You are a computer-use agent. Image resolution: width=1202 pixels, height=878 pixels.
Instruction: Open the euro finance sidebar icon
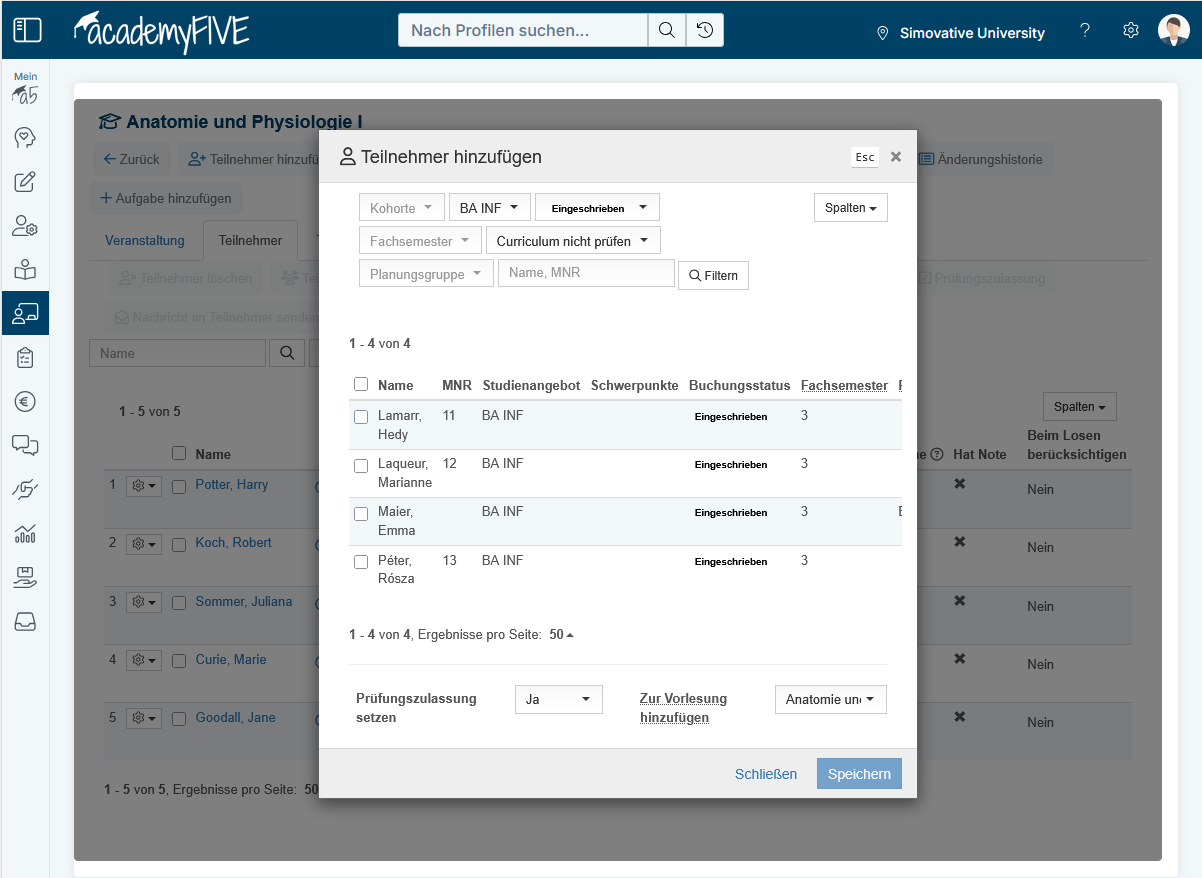(25, 401)
